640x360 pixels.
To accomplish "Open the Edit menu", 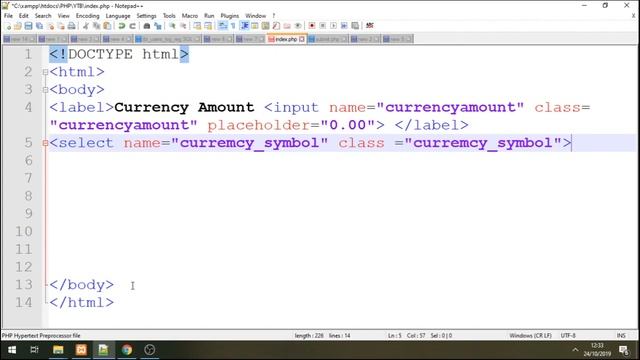I will pos(24,16).
